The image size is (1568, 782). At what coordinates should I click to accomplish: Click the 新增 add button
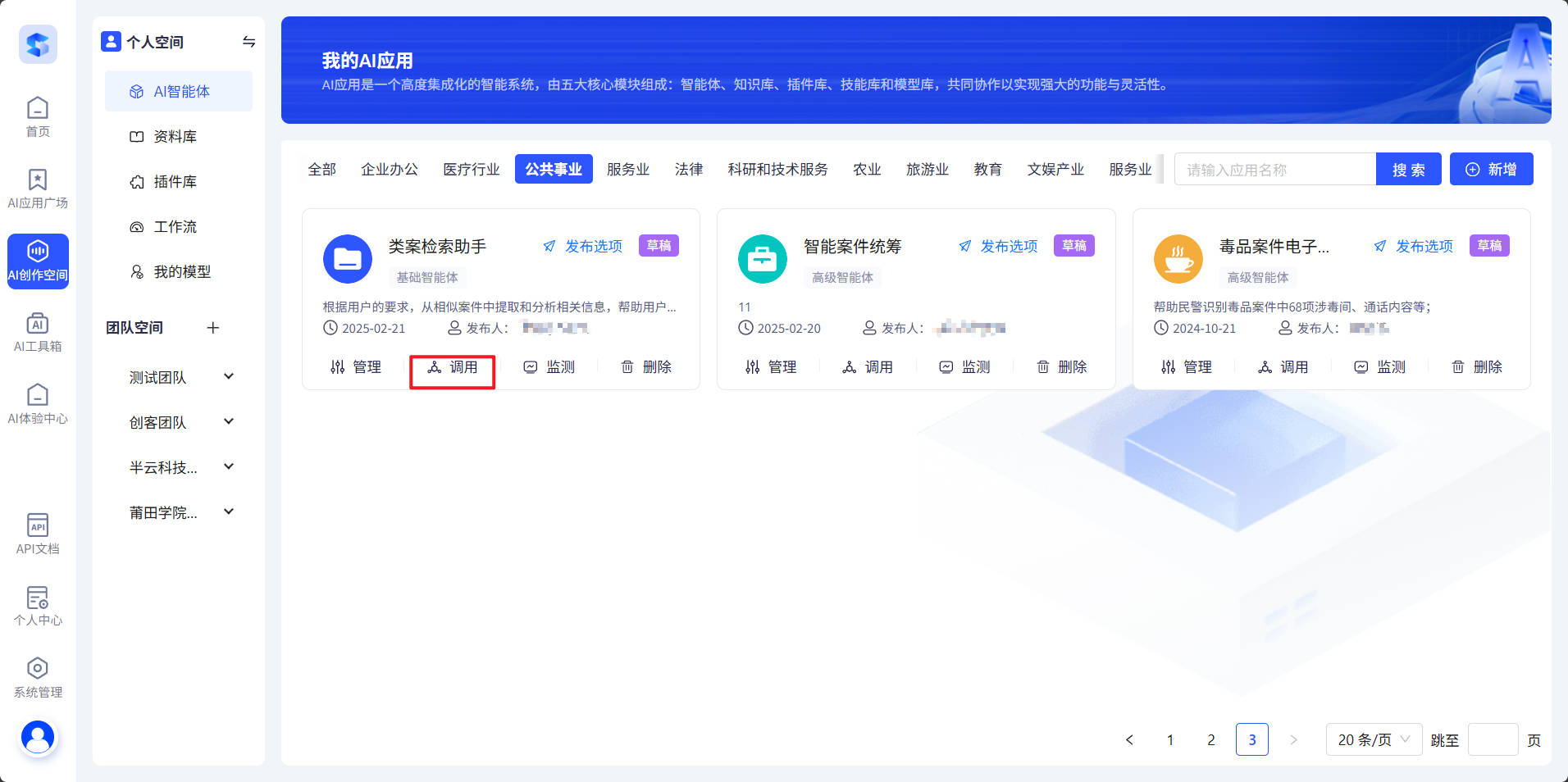1492,169
